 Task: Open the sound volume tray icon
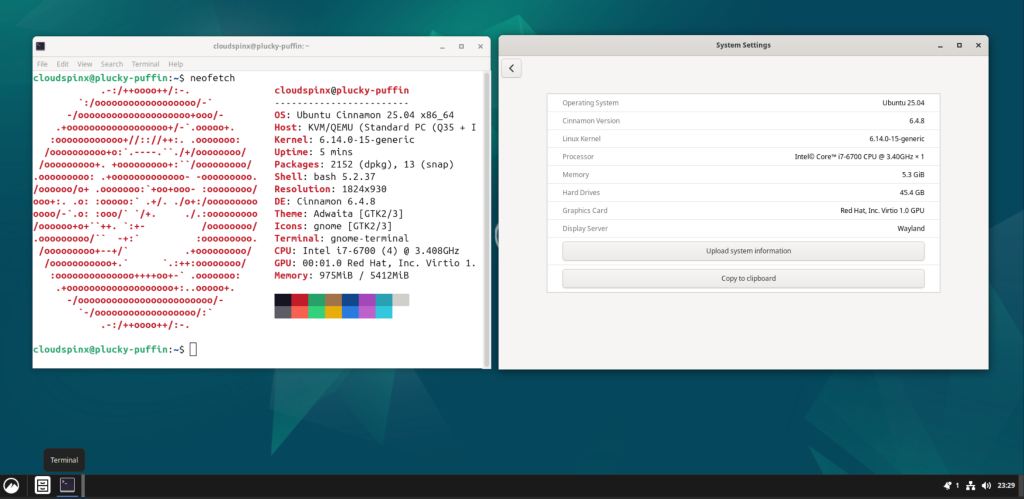pyautogui.click(x=986, y=485)
